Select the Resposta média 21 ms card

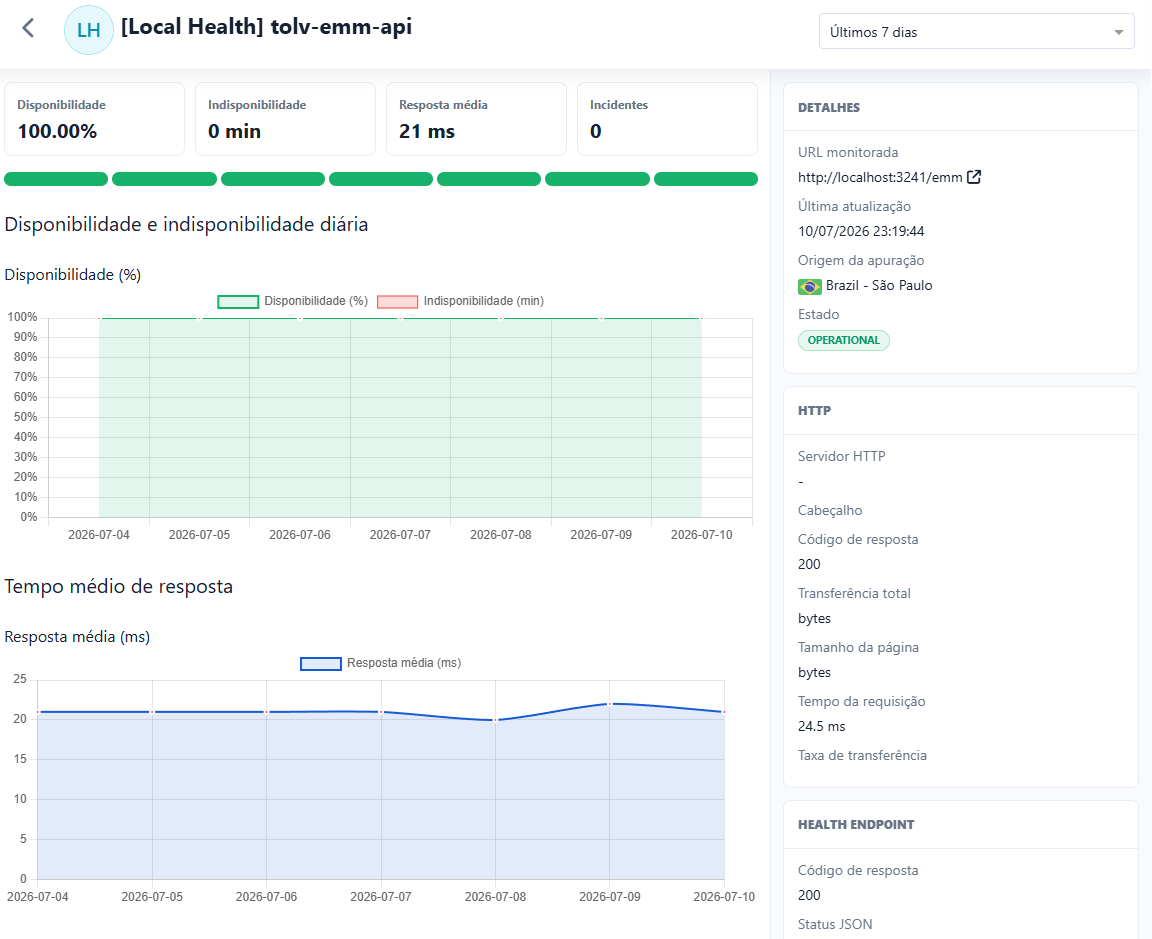coord(476,119)
